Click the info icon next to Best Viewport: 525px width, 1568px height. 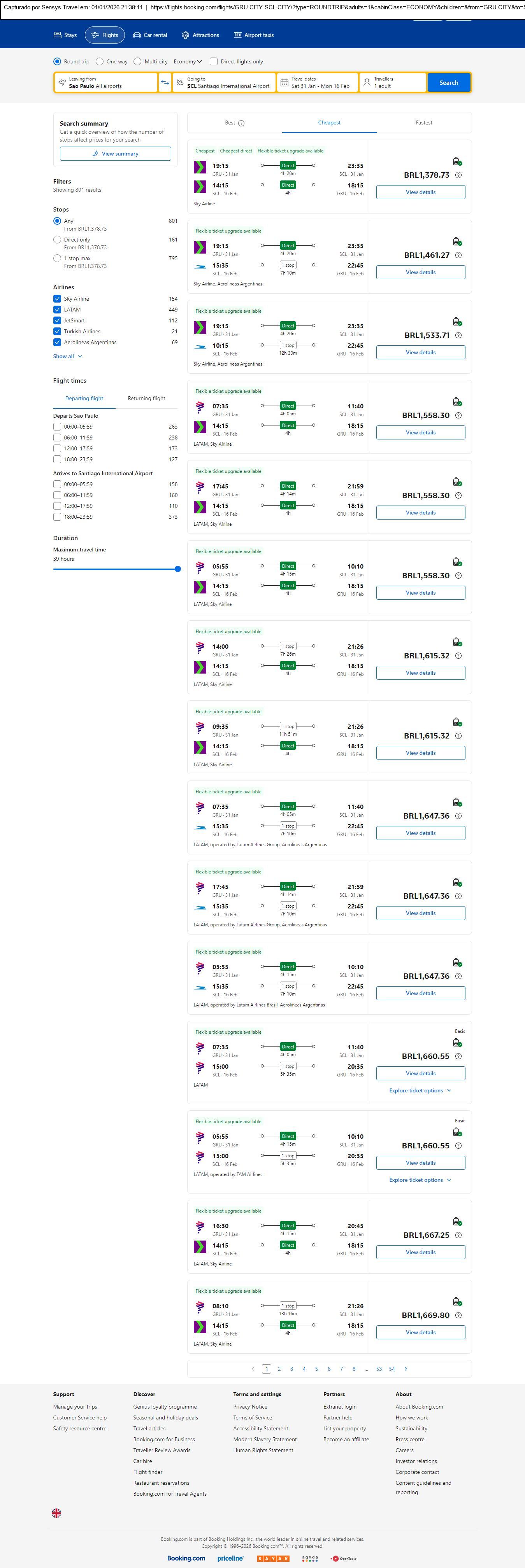point(241,123)
